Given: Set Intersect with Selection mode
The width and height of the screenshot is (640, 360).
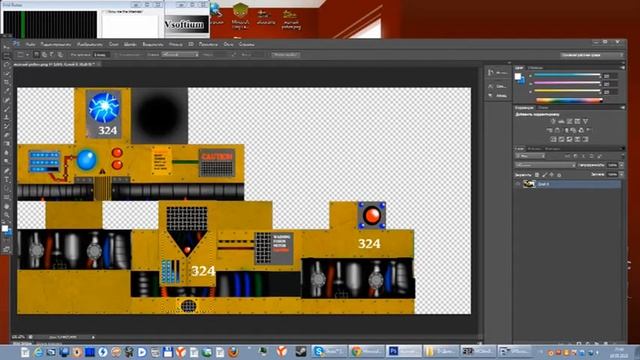Looking at the screenshot, I should pos(60,54).
